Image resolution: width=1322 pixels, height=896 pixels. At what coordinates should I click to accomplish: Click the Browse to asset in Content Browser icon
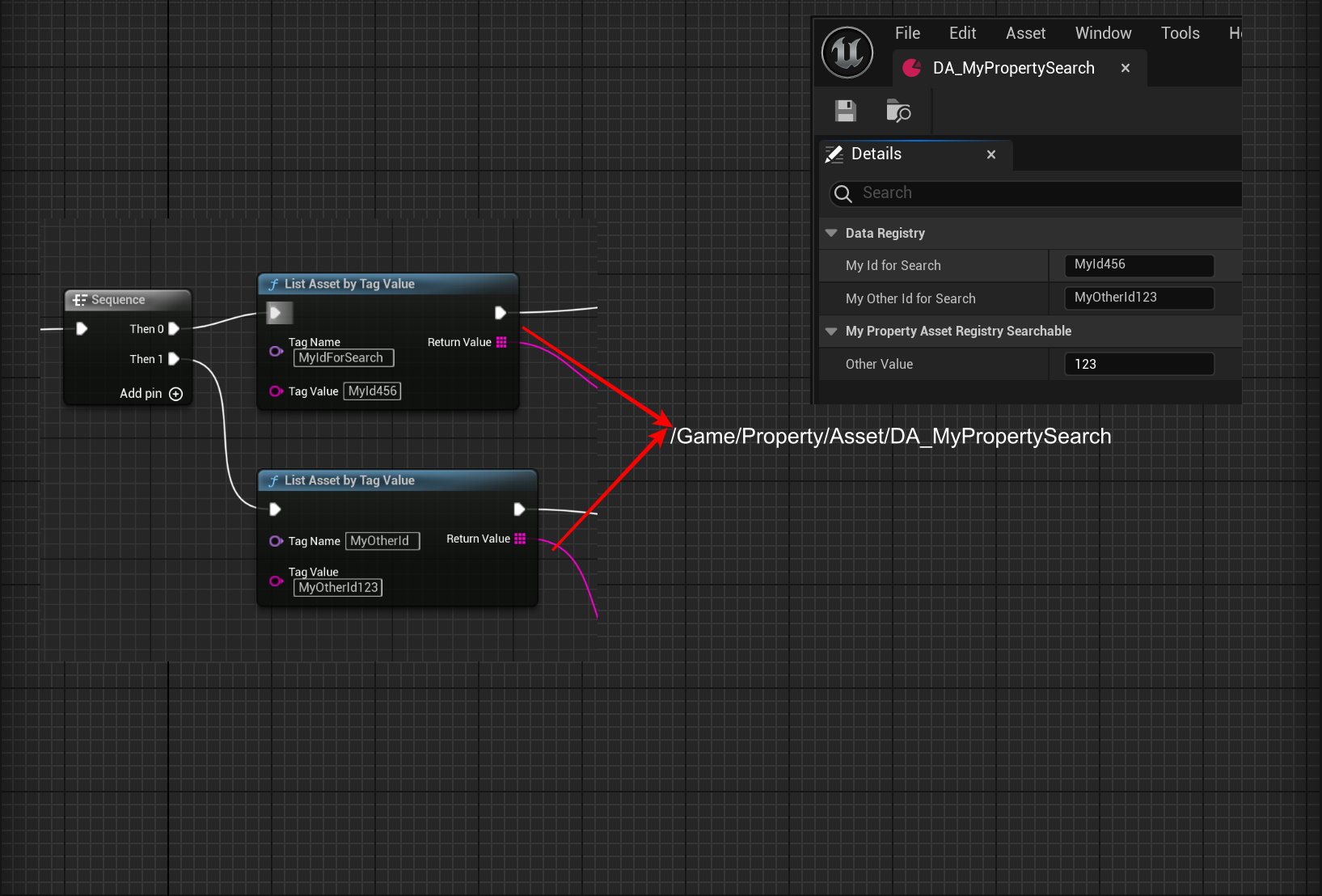(898, 111)
